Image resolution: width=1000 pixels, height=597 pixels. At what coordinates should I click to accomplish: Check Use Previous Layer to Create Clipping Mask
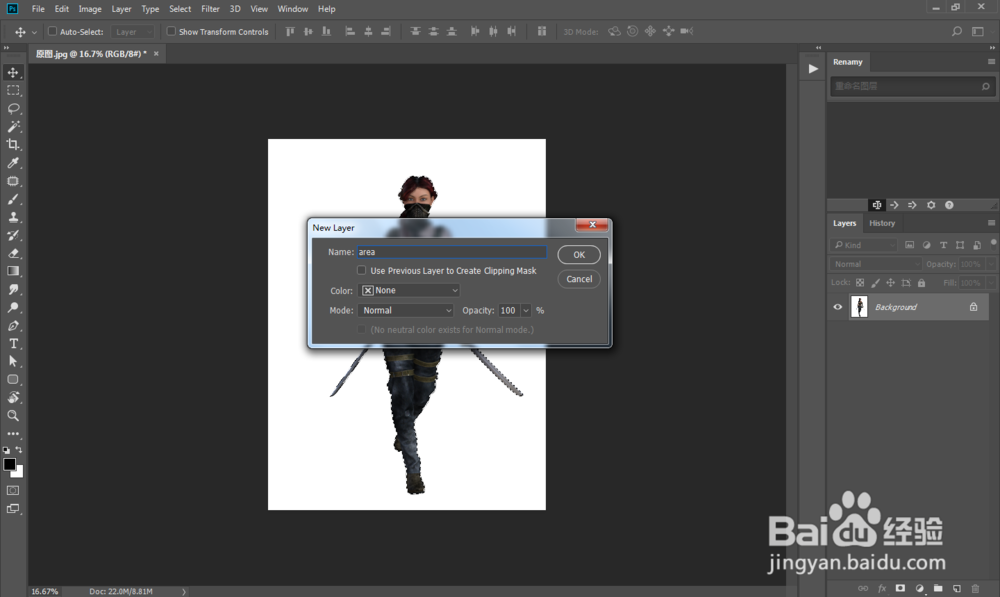point(362,270)
